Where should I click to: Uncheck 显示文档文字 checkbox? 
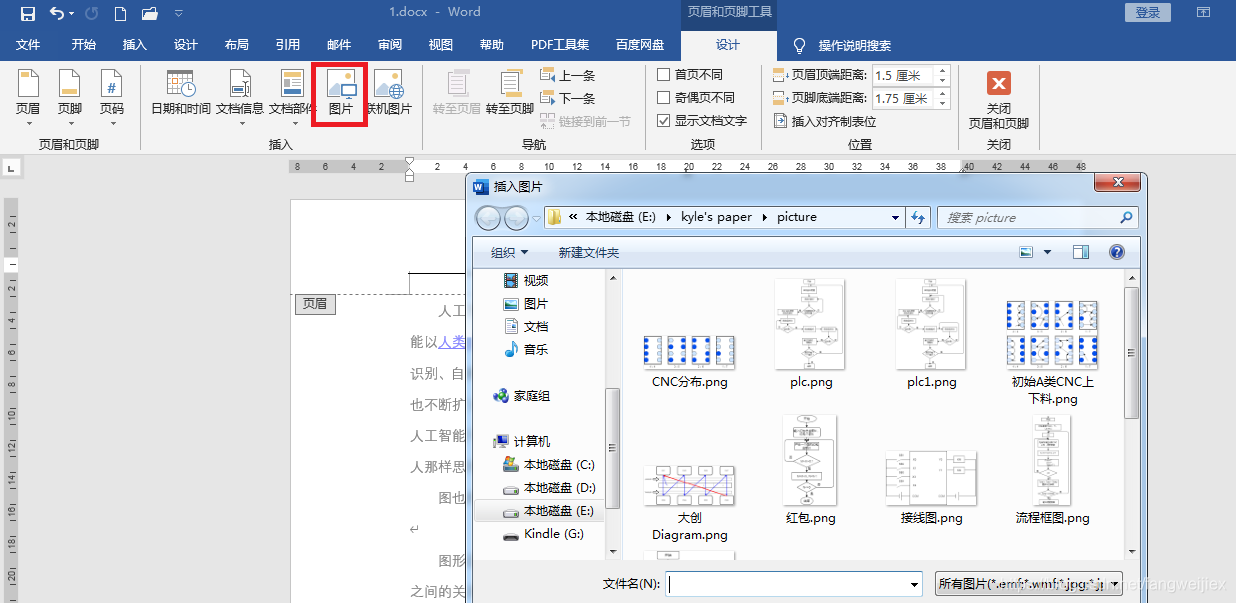pyautogui.click(x=663, y=120)
